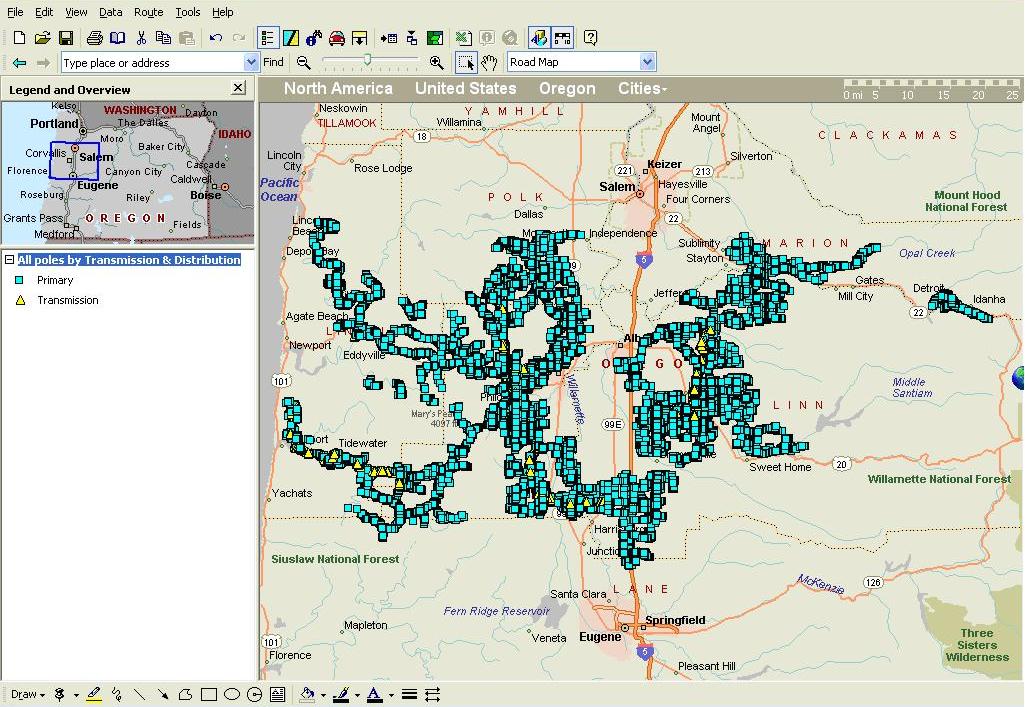
Task: Click the Oregon breadcrumb link
Action: coord(567,88)
